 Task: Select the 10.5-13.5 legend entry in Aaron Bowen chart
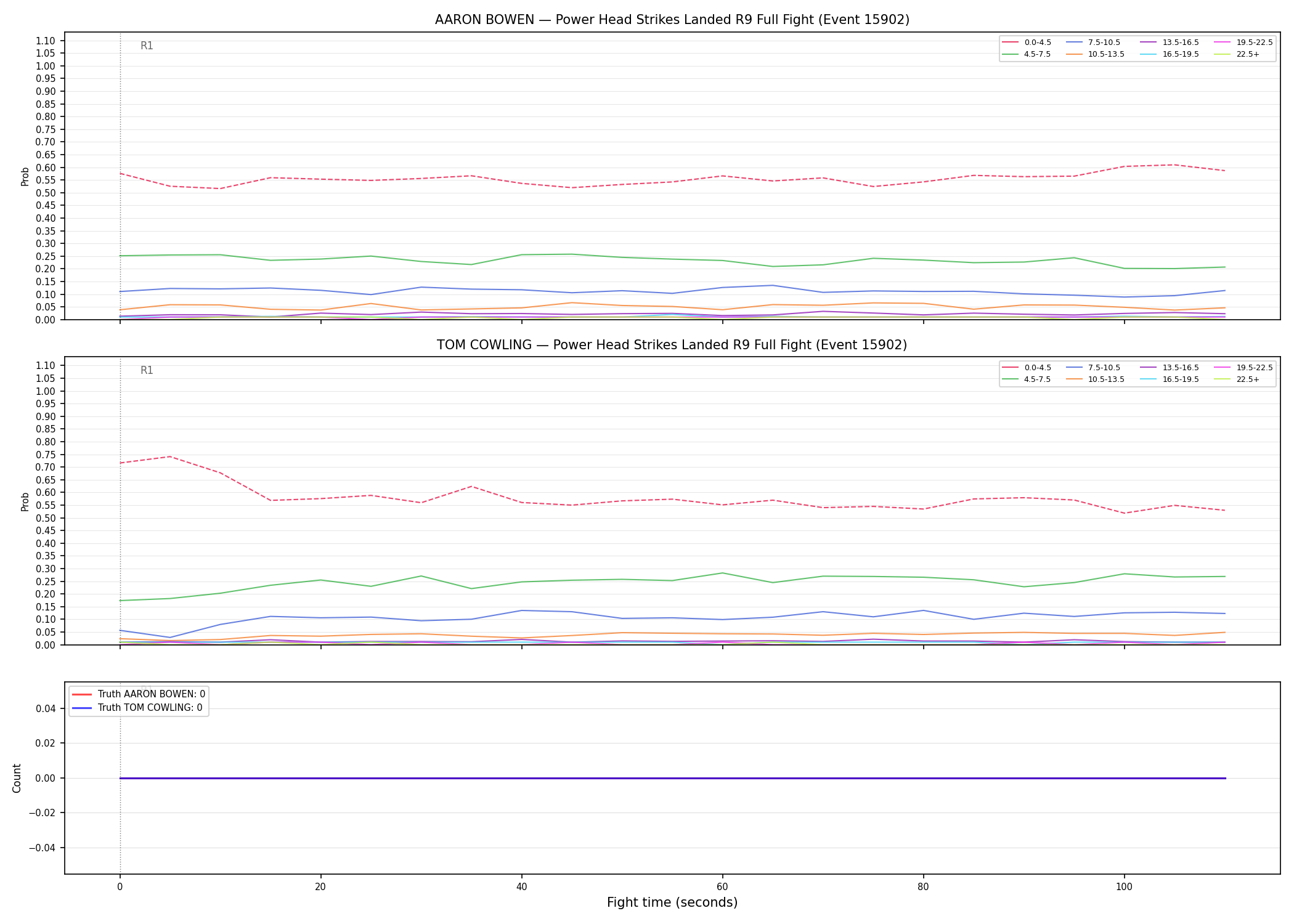[1095, 54]
